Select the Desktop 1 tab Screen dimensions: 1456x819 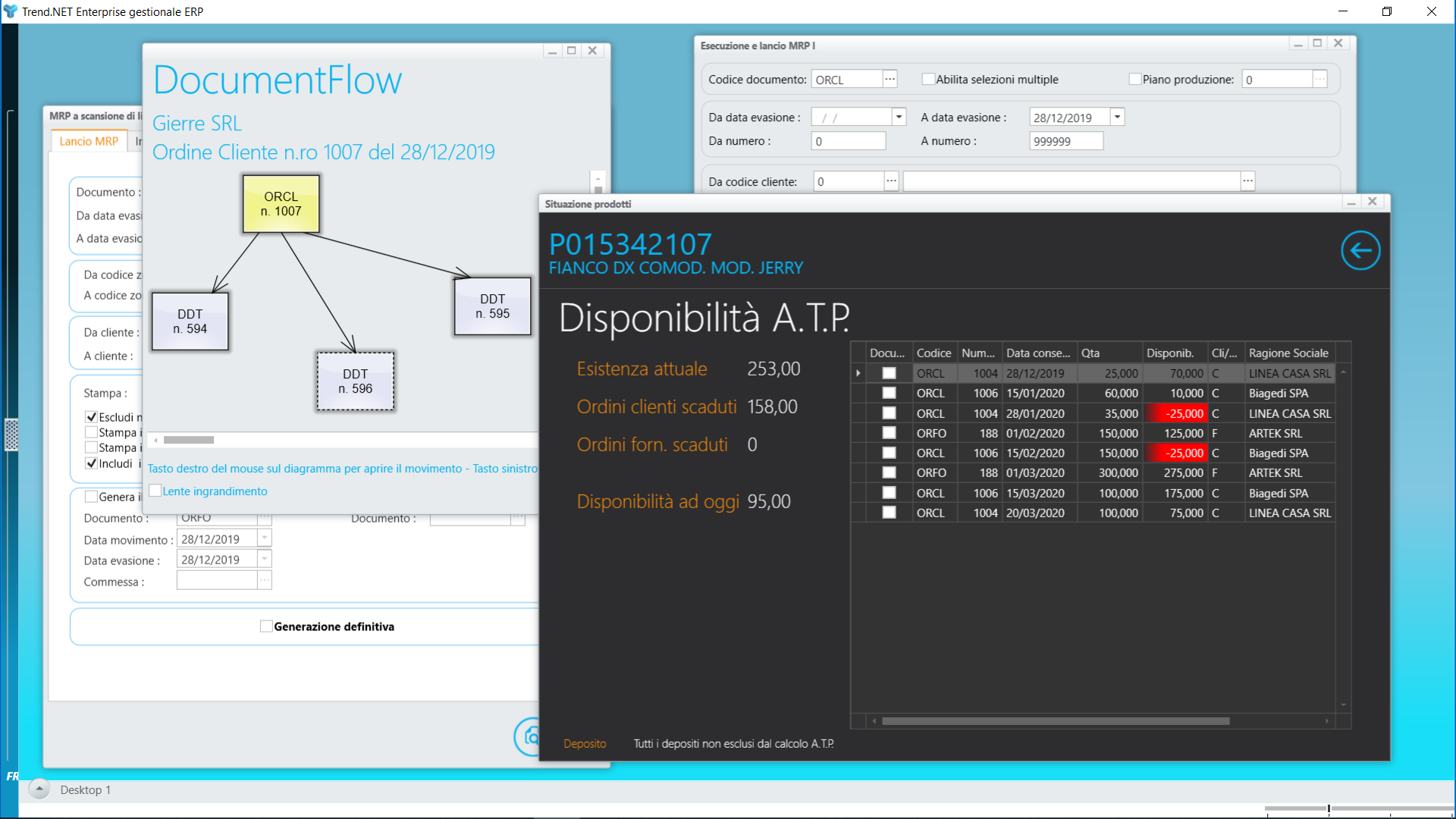(x=85, y=789)
